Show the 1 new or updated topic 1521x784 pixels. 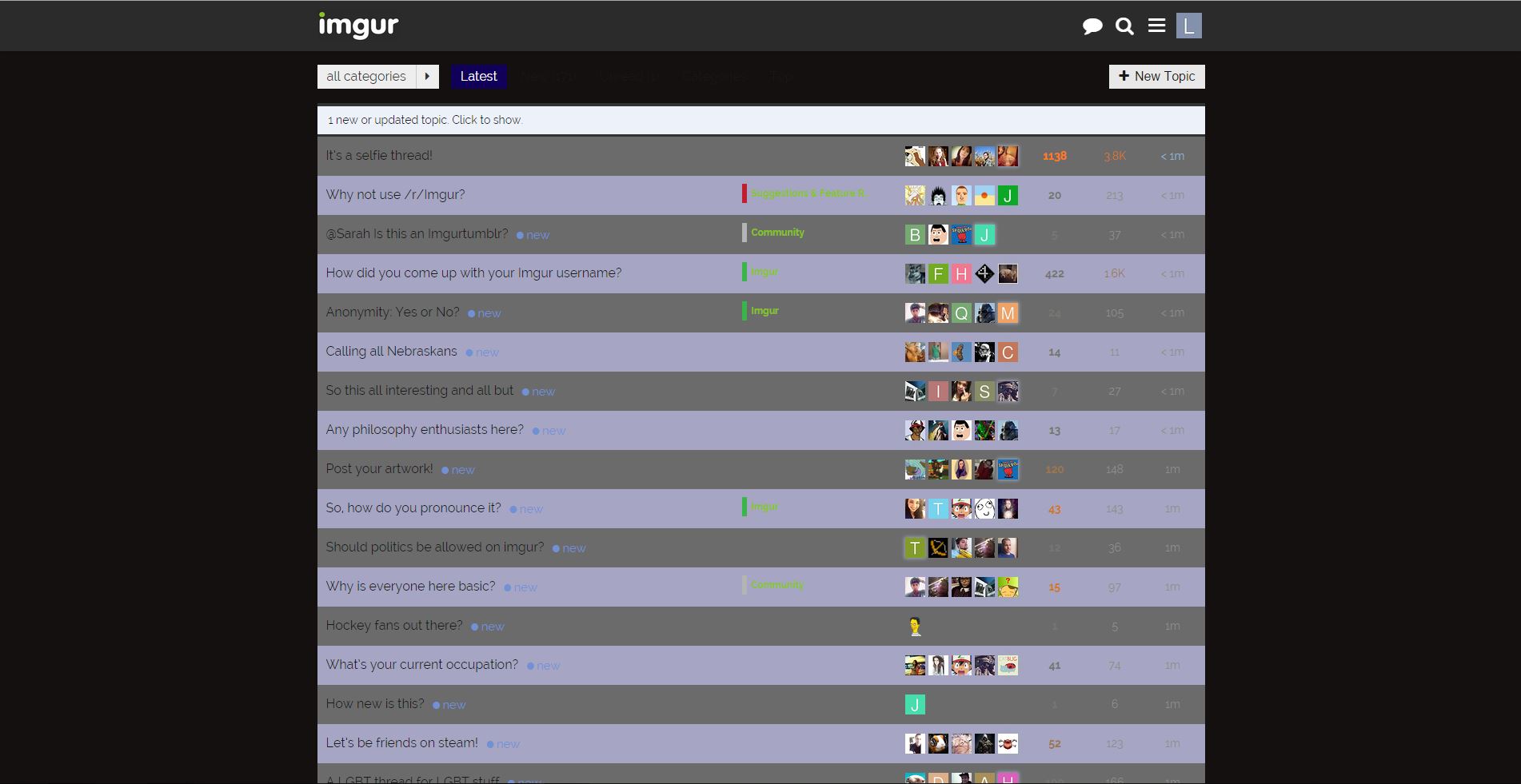761,120
